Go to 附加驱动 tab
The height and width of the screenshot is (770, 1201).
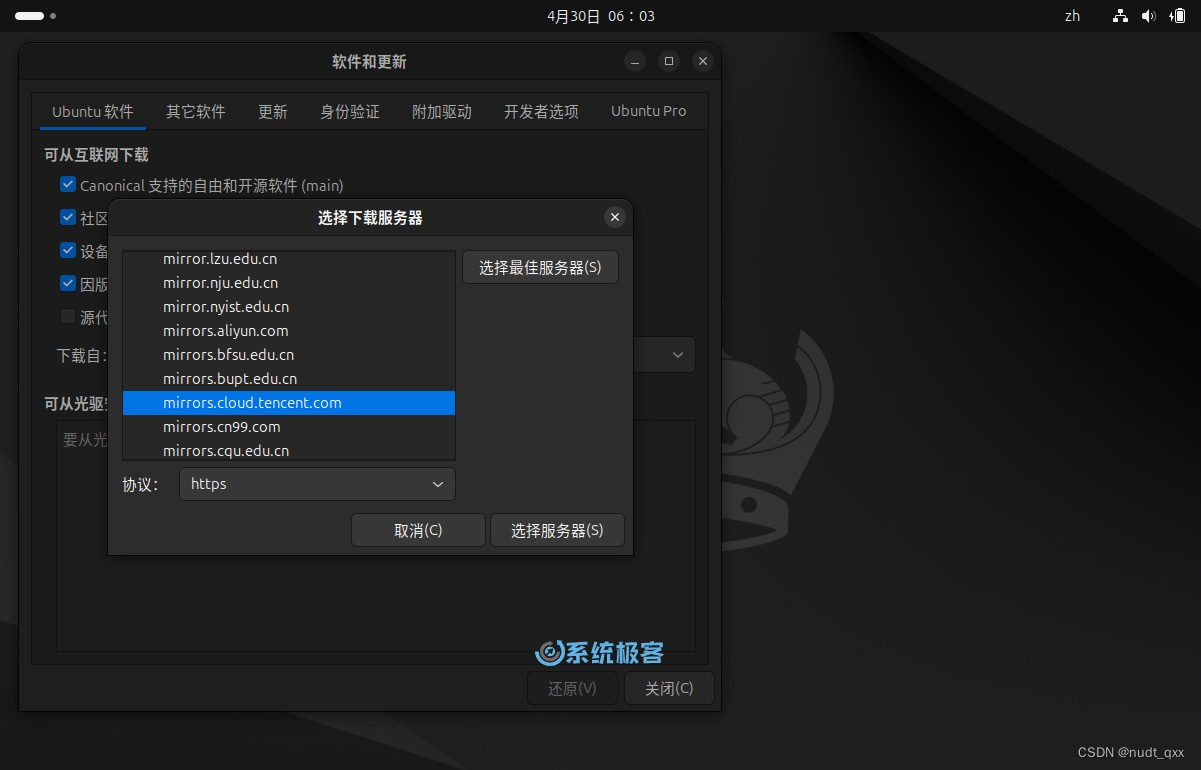pos(442,111)
